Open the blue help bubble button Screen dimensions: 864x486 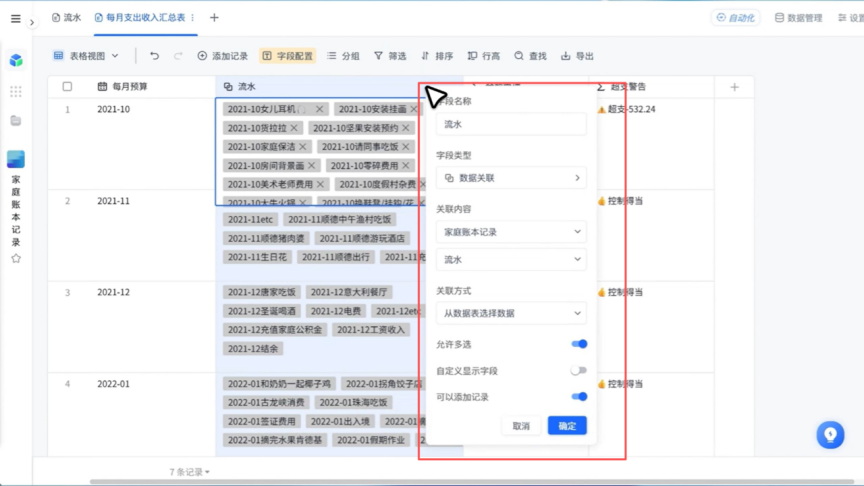(x=830, y=435)
